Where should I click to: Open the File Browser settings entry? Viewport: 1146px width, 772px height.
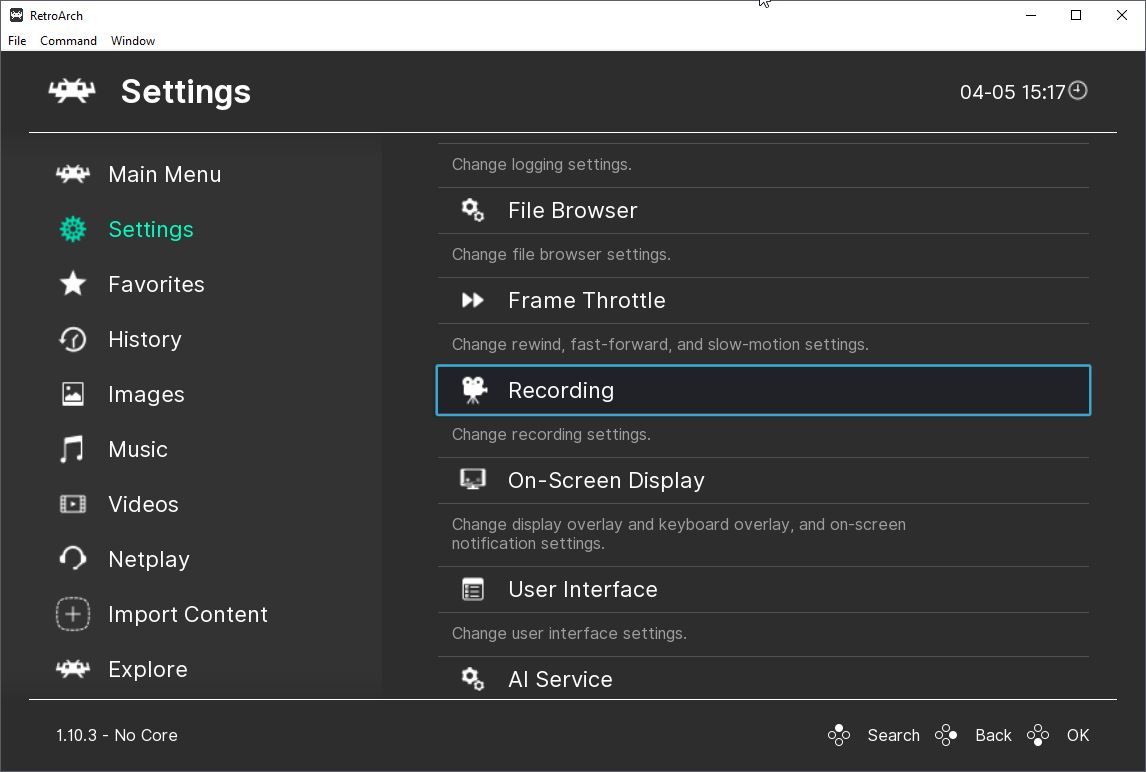click(572, 210)
